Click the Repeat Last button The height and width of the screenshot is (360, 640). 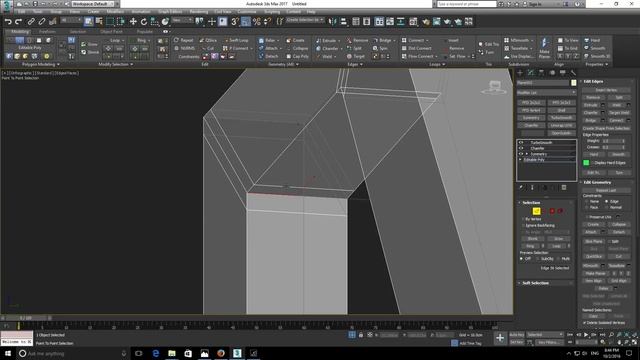click(606, 190)
